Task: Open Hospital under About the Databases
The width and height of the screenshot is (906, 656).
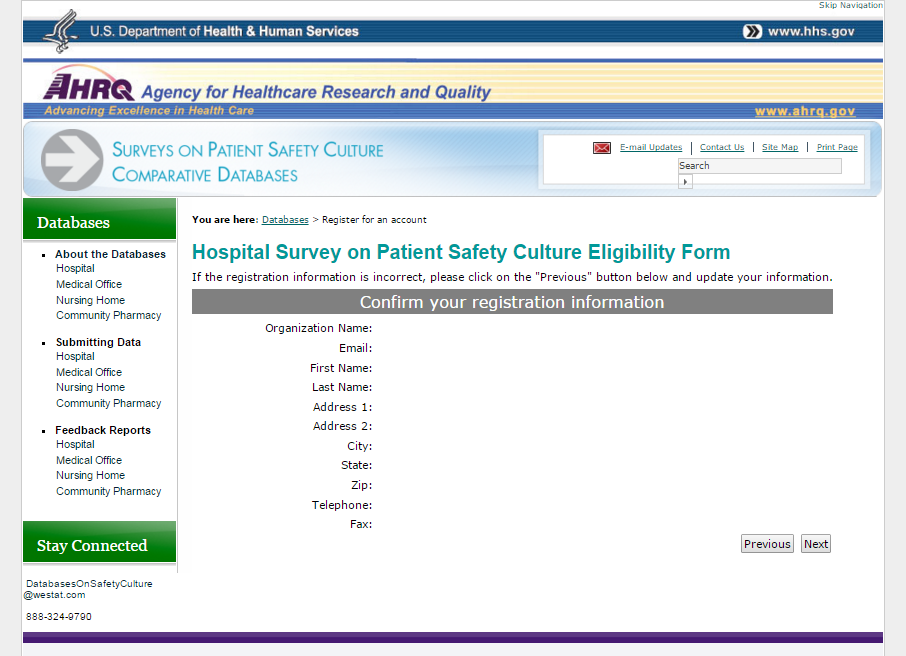Action: point(75,269)
